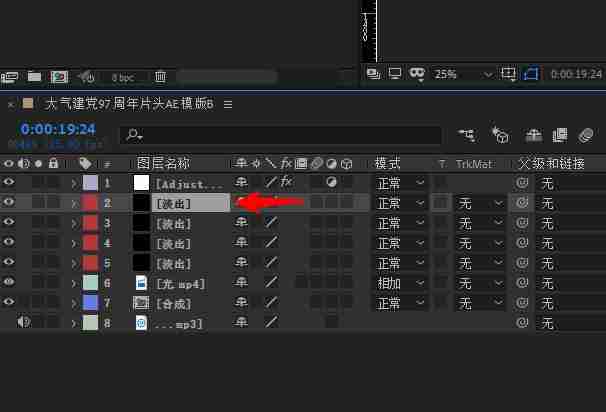This screenshot has width=606, height=412.
Task: Click parent pick whip of layer 1
Action: click(522, 182)
